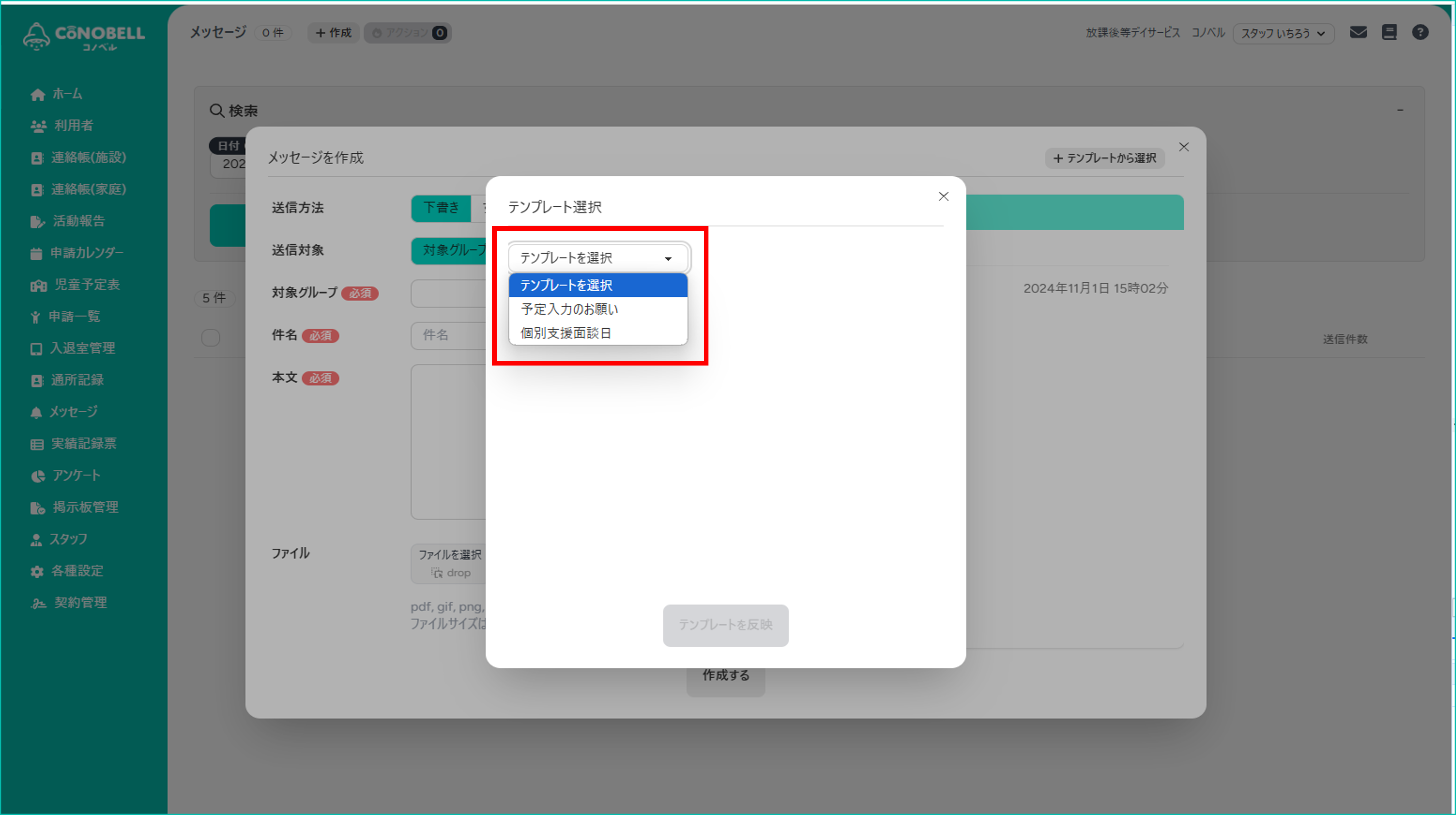Image resolution: width=1456 pixels, height=815 pixels.
Task: Click the 作成 button in the header
Action: [x=333, y=33]
